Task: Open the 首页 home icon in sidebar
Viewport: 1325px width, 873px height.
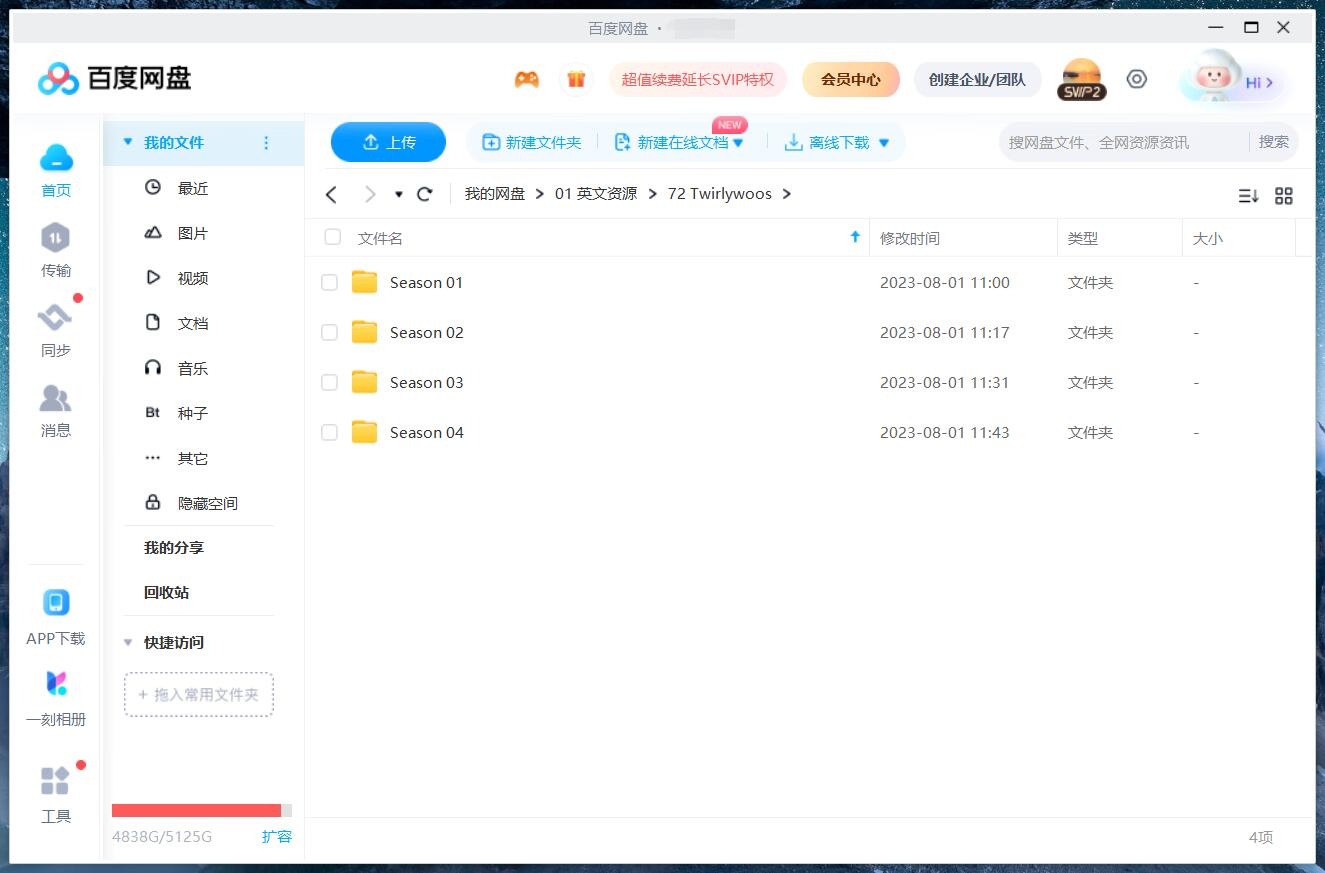Action: tap(55, 158)
